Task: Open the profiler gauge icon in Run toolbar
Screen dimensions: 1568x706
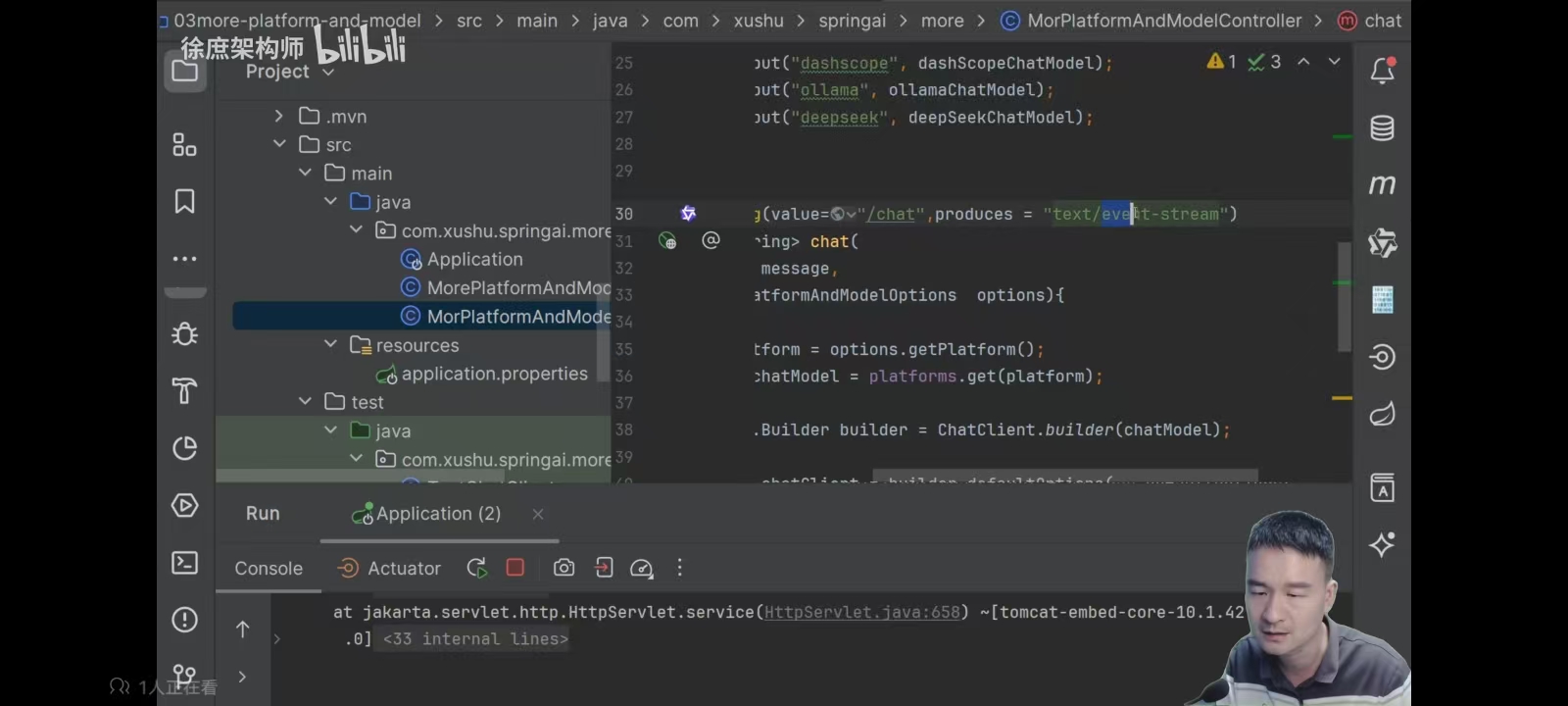Action: tap(641, 569)
